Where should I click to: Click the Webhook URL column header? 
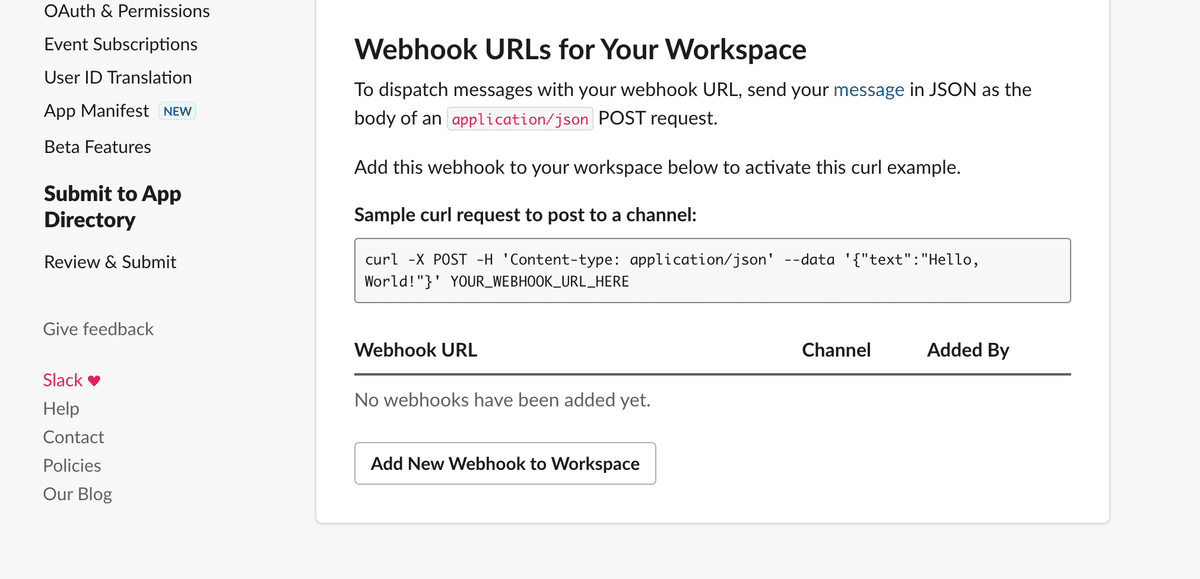[416, 350]
